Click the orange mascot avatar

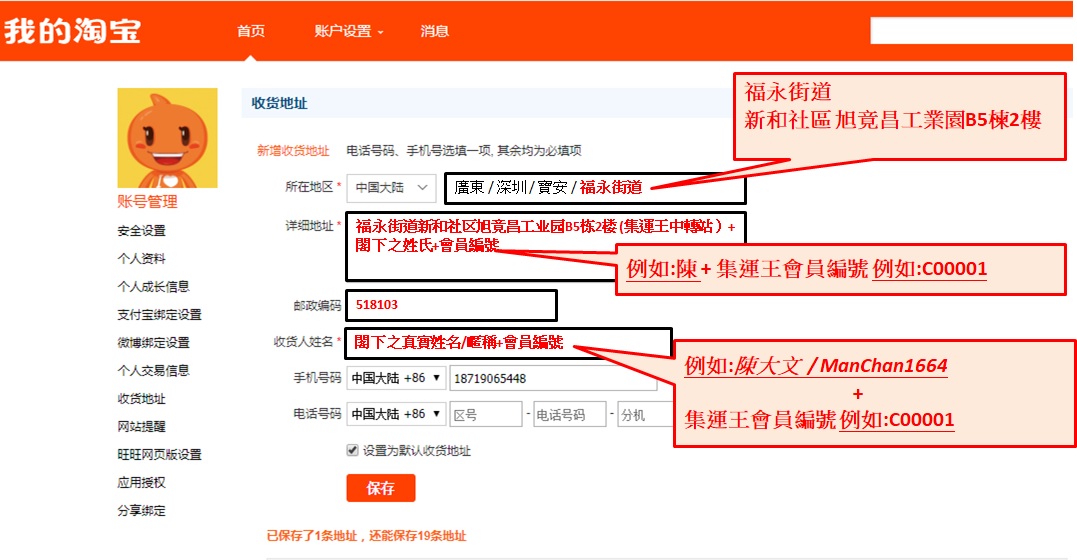pos(168,137)
